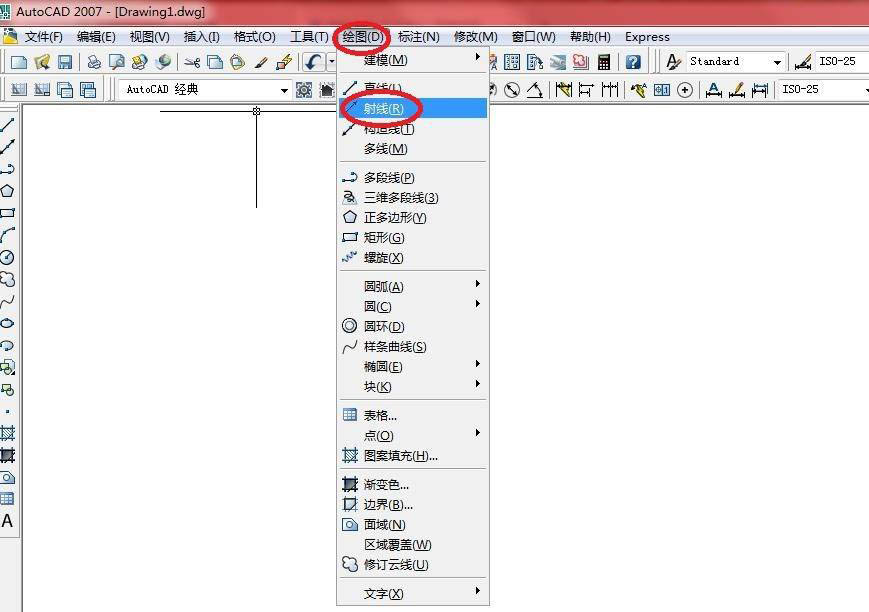Expand the 椭圆(E) submenu
This screenshot has height=612, width=869.
pos(413,366)
